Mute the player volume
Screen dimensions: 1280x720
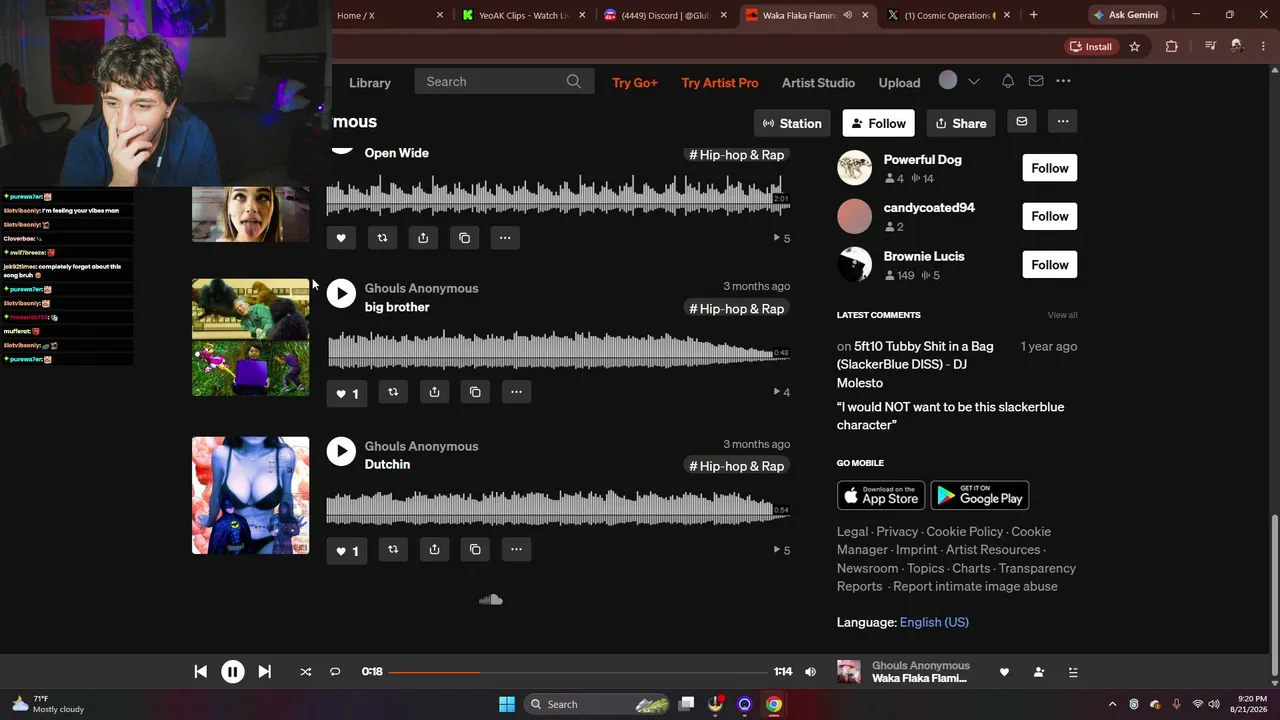[x=810, y=672]
